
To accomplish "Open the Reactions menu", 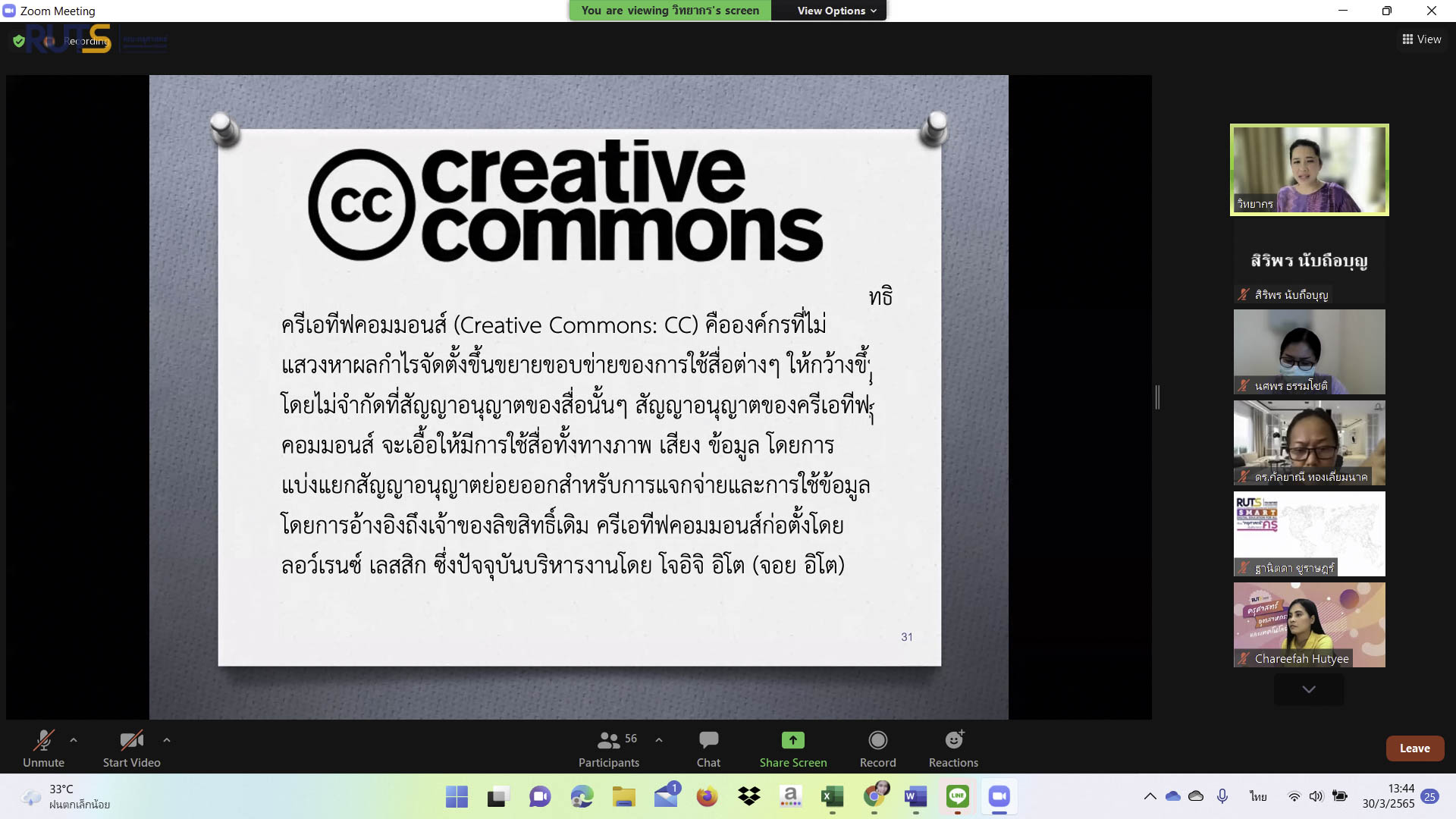I will [953, 748].
